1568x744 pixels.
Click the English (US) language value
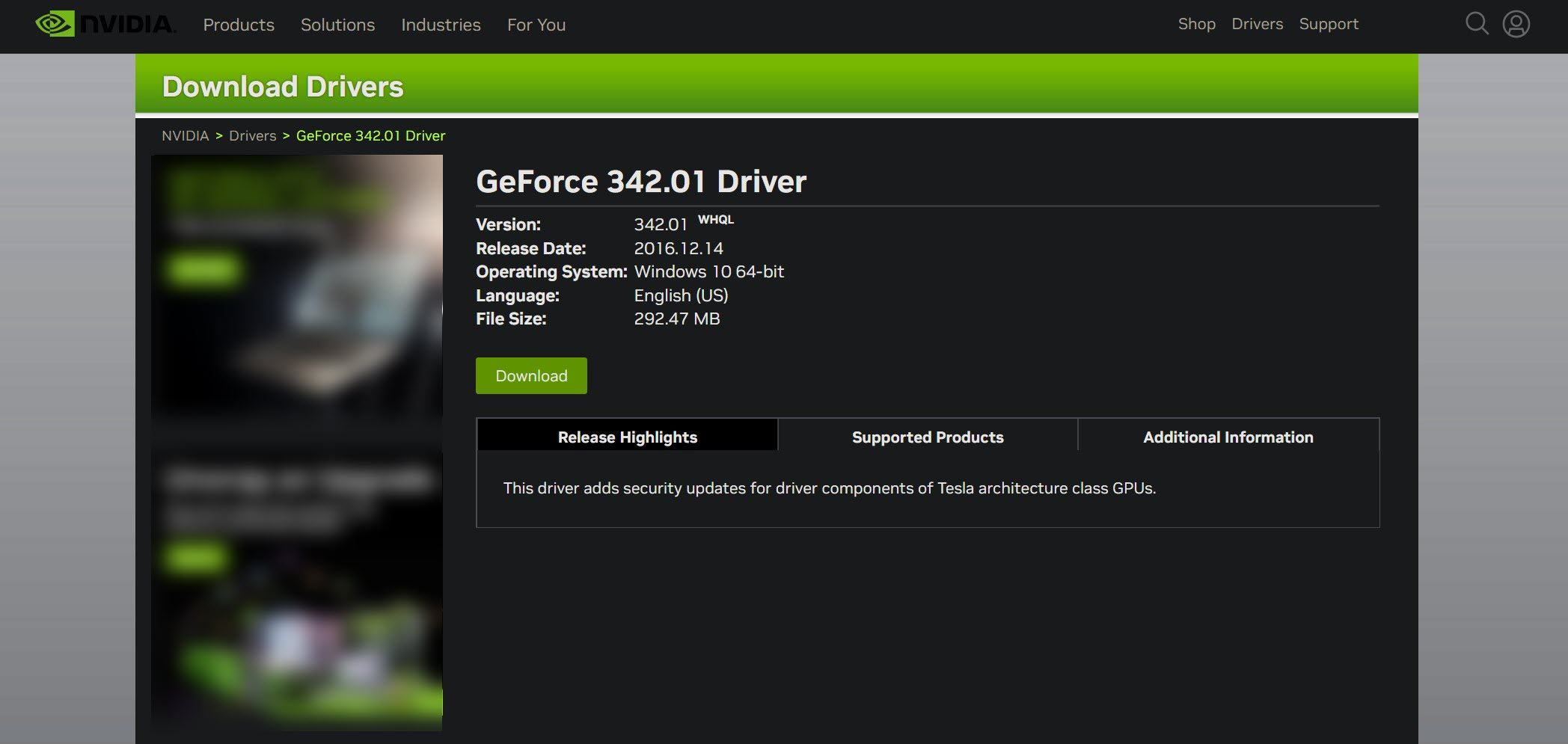tap(681, 295)
